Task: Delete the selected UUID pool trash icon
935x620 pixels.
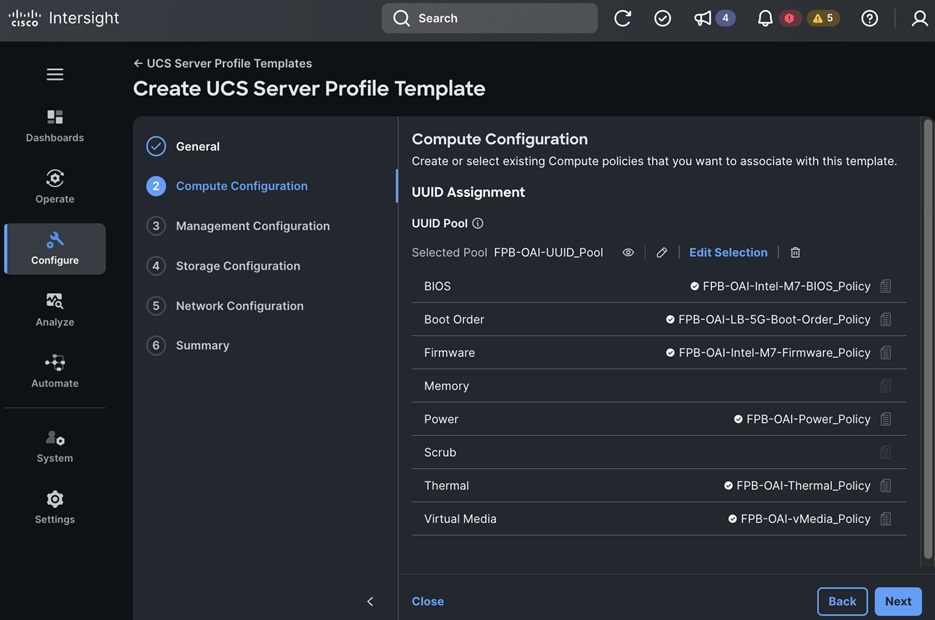Action: coord(795,253)
